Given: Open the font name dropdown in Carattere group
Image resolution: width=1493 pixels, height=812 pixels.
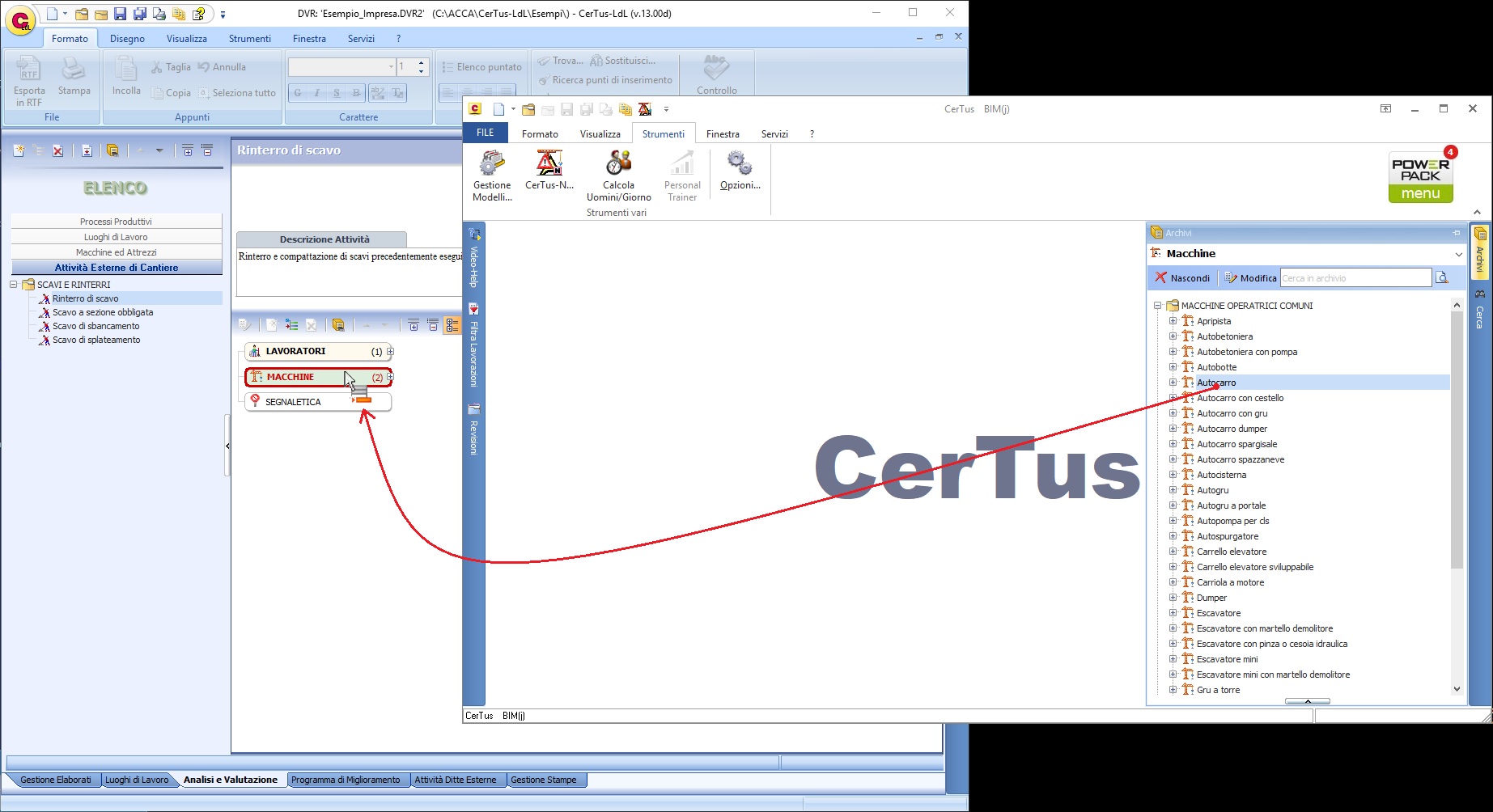Looking at the screenshot, I should (x=391, y=67).
